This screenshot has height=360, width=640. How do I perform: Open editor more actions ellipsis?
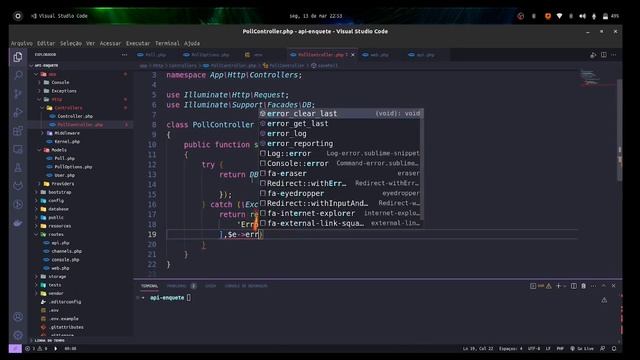[614, 55]
